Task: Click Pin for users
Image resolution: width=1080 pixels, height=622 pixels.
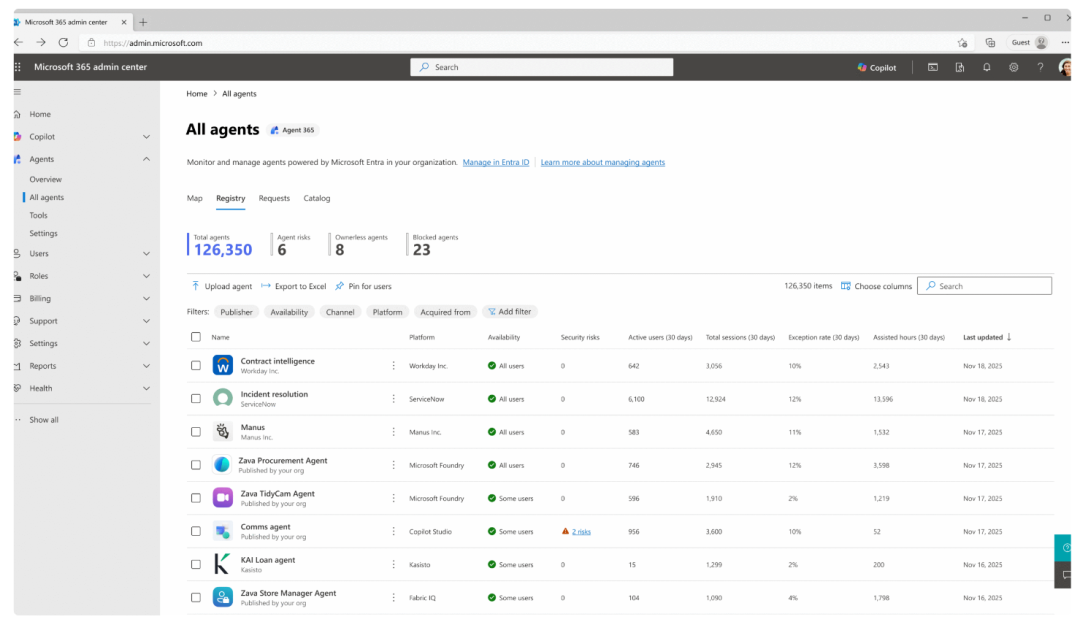Action: coord(363,286)
